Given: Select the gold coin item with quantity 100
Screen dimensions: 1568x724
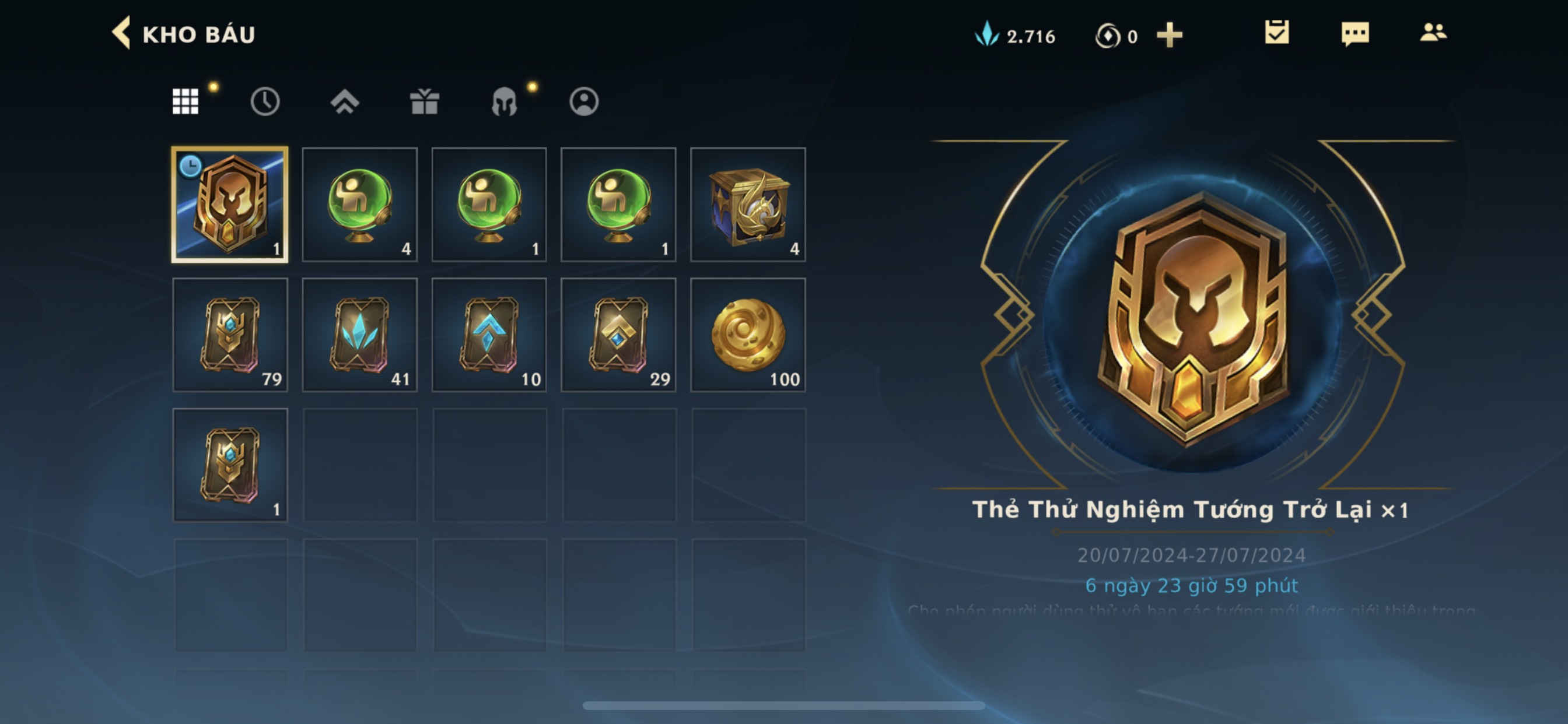Looking at the screenshot, I should [748, 335].
